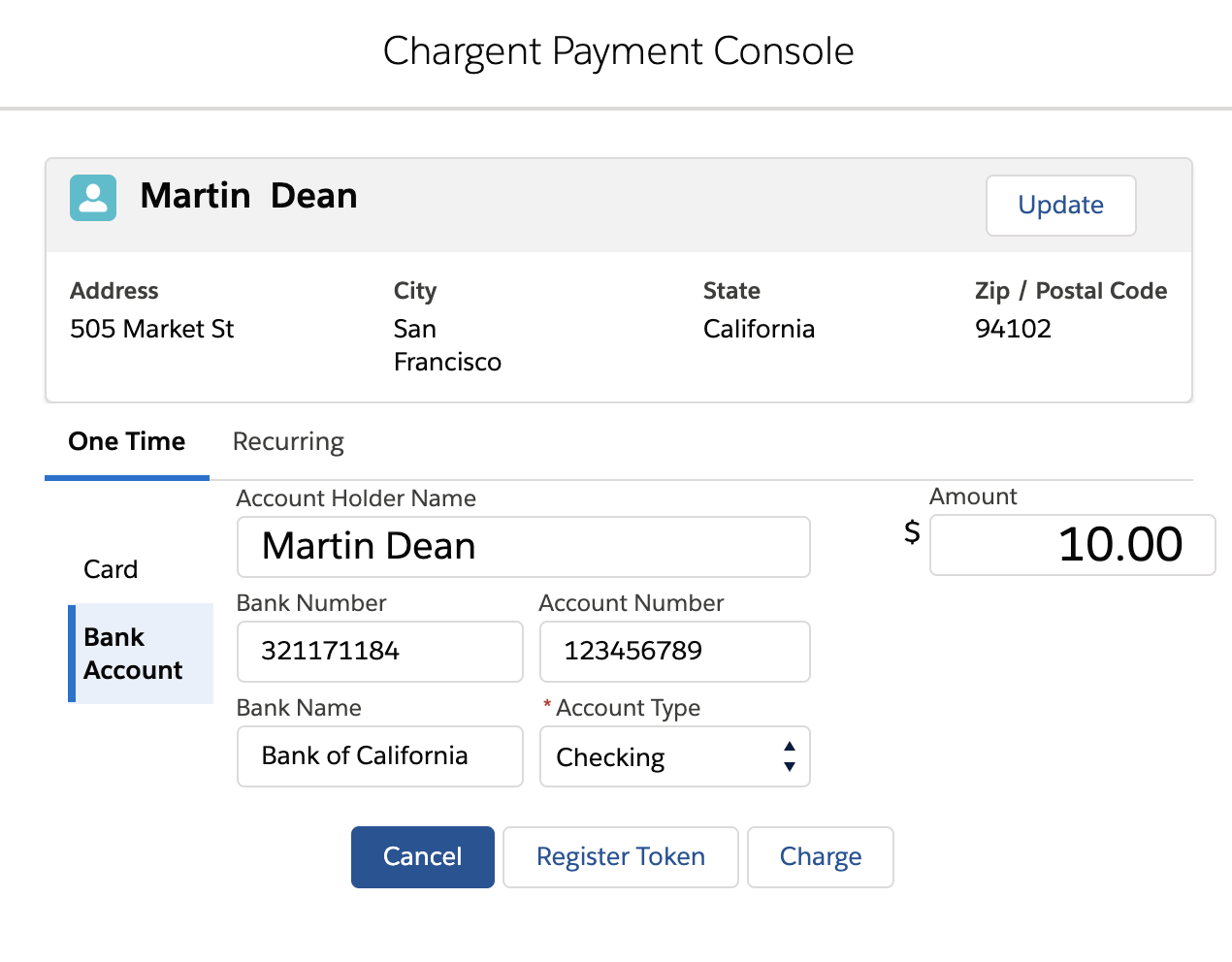Click the stepper up arrow on Account Type

(790, 745)
